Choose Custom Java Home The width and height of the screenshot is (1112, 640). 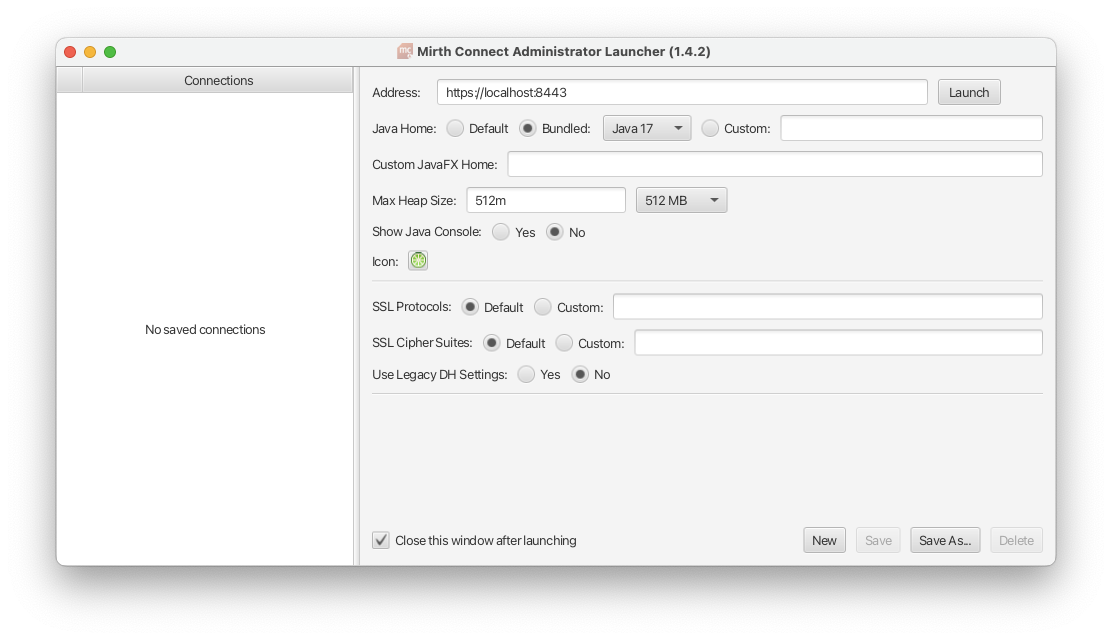pyautogui.click(x=710, y=128)
